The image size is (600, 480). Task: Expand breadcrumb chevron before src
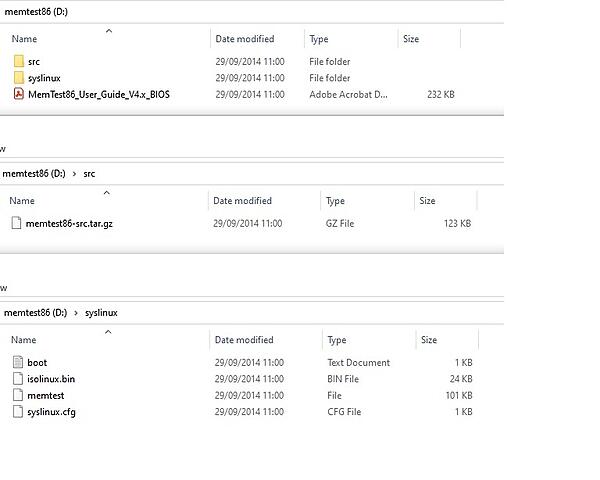[x=74, y=174]
